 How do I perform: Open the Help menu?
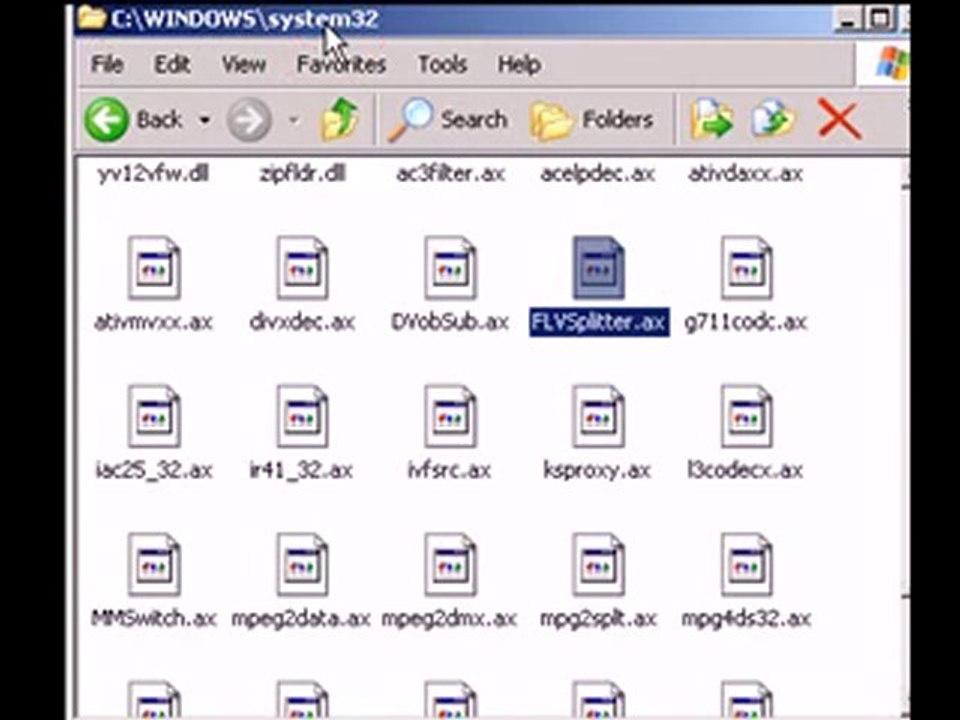click(519, 64)
